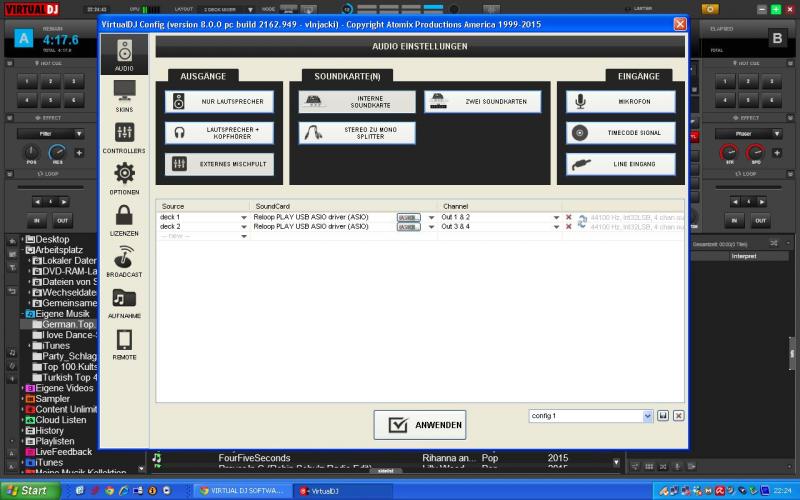Viewport: 800px width, 500px height.
Task: Open ASIO panel button for deck 1
Action: pos(409,217)
